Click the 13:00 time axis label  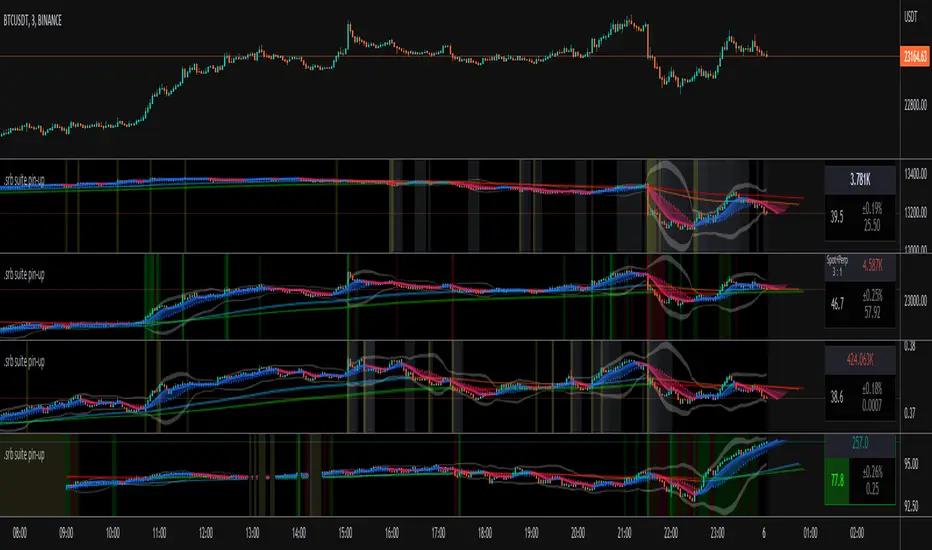[x=252, y=533]
